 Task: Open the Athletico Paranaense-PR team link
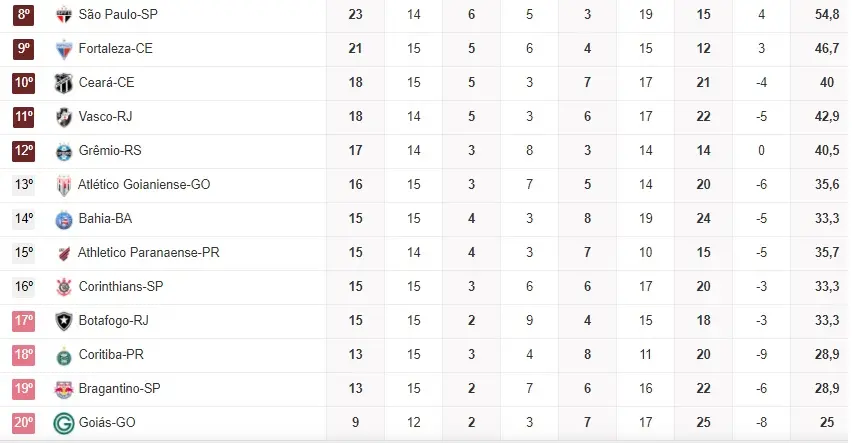point(148,253)
